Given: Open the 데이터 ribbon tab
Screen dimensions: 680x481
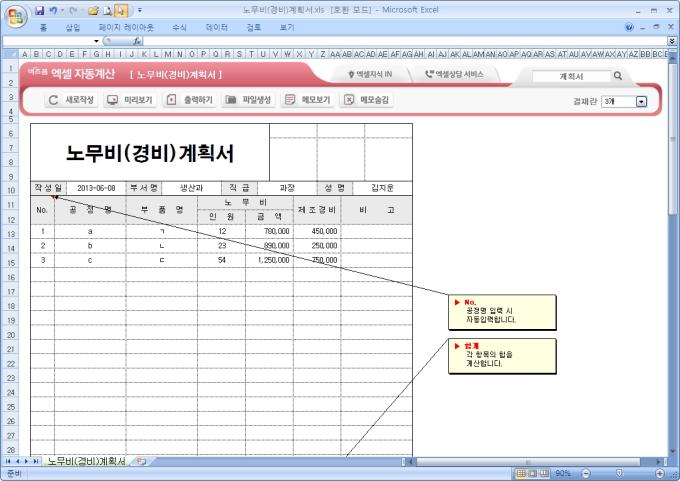Looking at the screenshot, I should (x=216, y=27).
